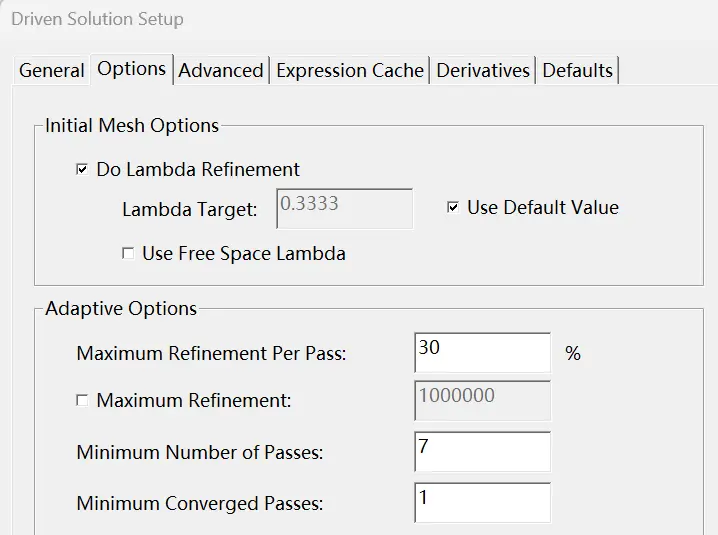The height and width of the screenshot is (535, 718).
Task: Enable the Use Free Space Lambda checkbox
Action: (128, 253)
